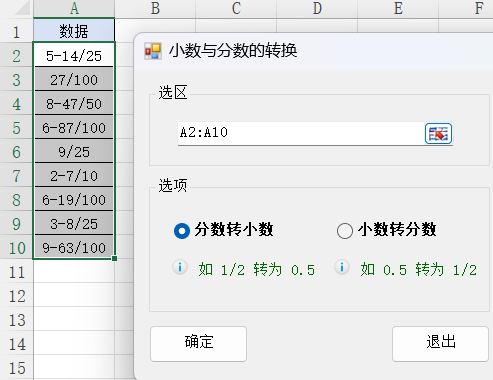This screenshot has height=380, width=493.
Task: Select column A header
Action: pos(74,9)
